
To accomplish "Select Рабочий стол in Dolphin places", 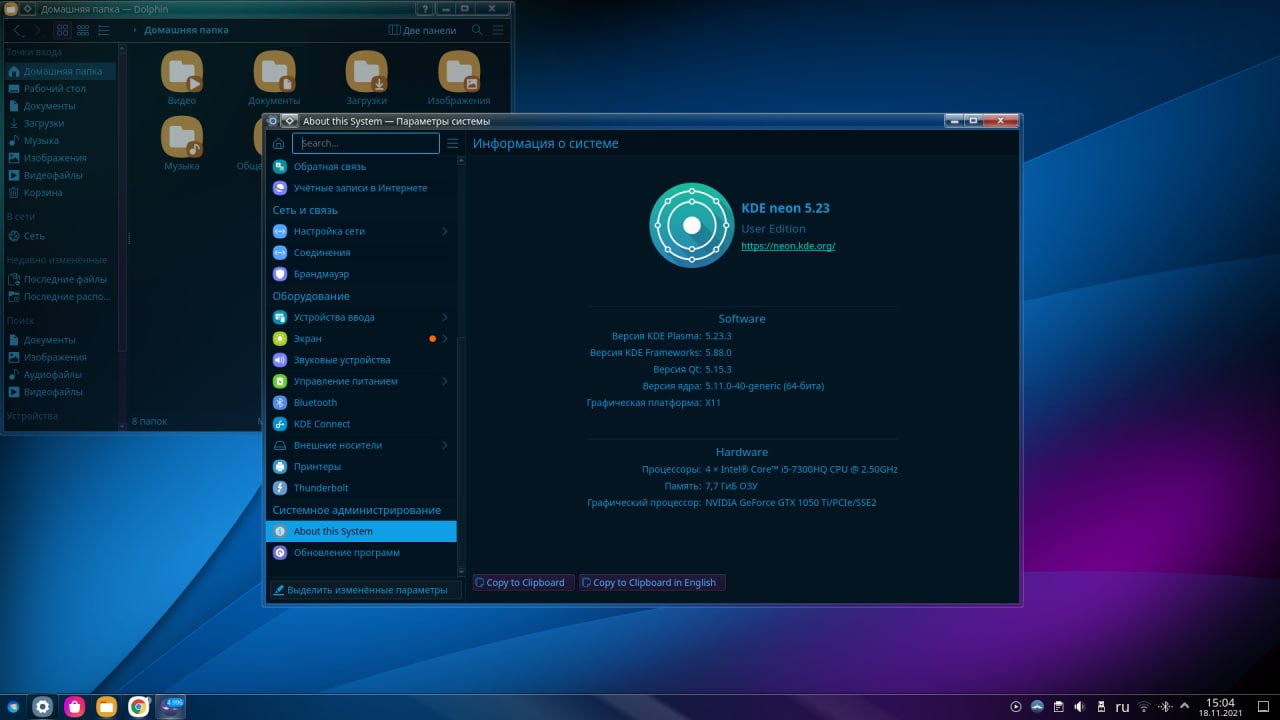I will point(60,89).
